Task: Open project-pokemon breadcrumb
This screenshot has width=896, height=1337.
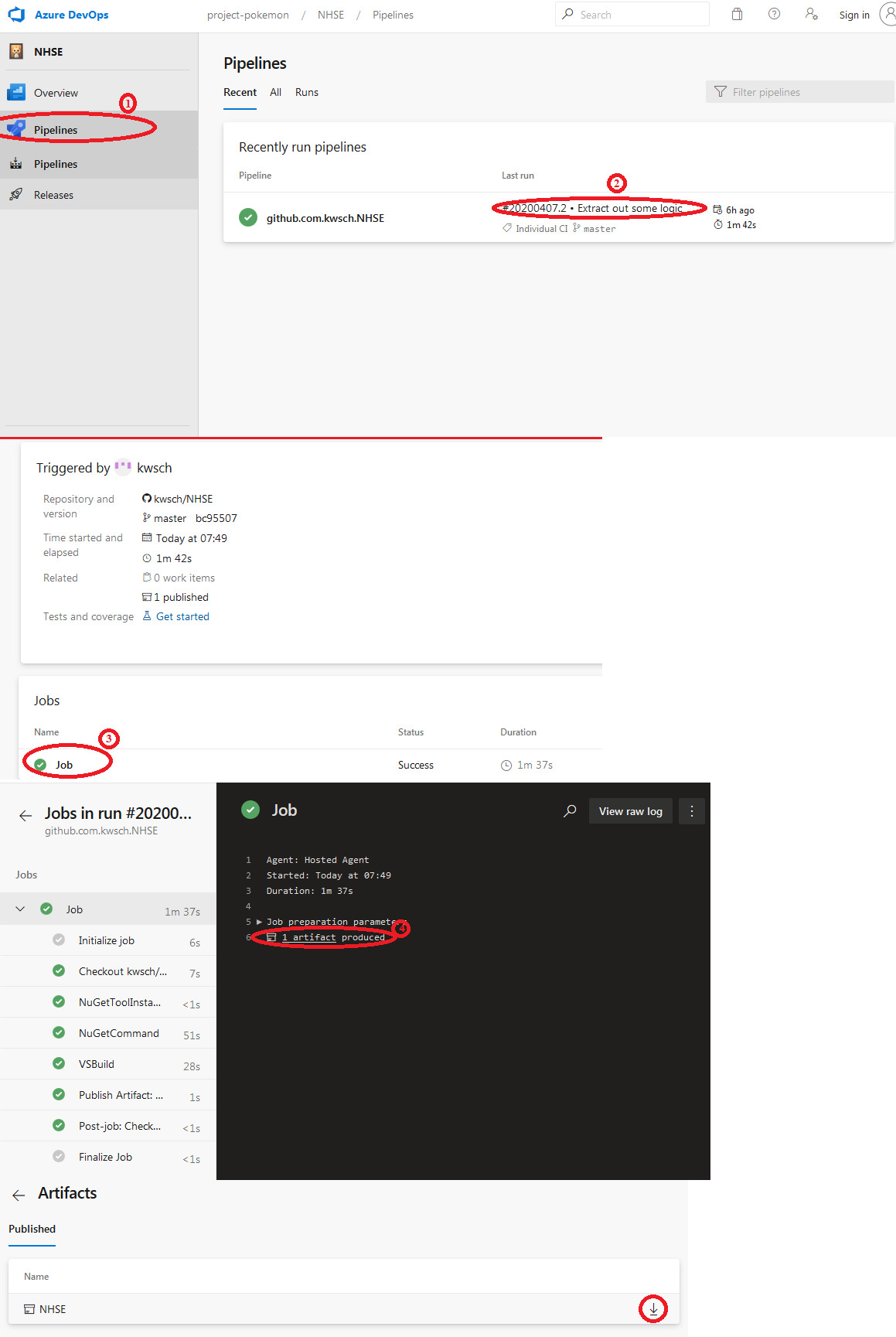Action: (x=248, y=15)
